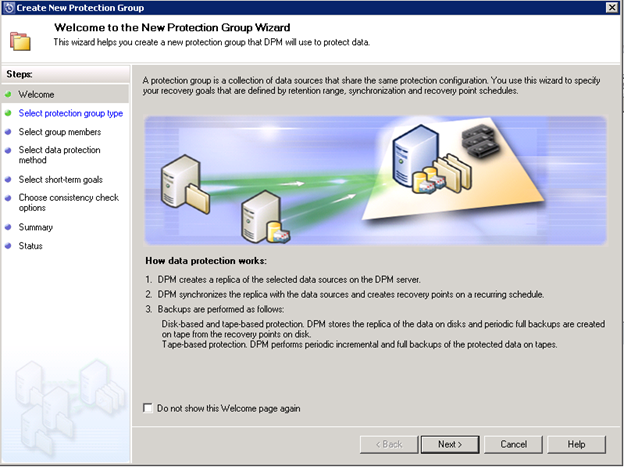
Task: Click the data protection illustration banner
Action: (375, 180)
